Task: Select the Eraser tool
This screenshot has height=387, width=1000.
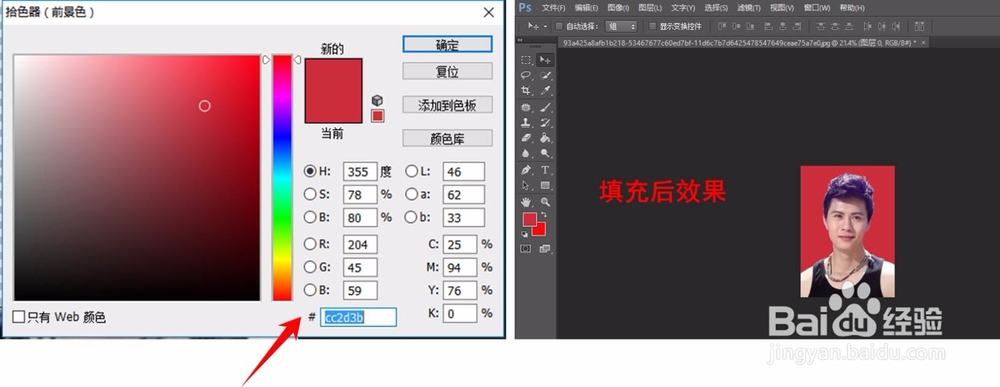Action: click(526, 138)
